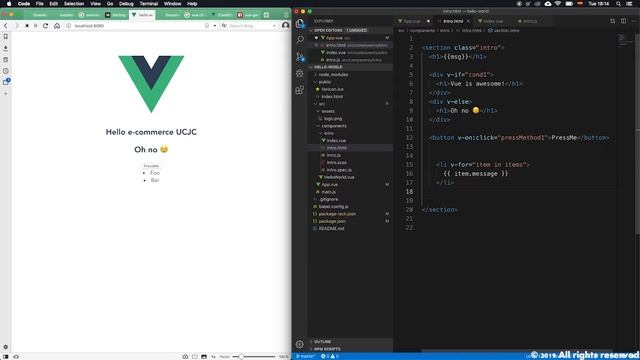Click the open changes icon beside split editor
Image resolution: width=640 pixels, height=360 pixels.
(612, 21)
